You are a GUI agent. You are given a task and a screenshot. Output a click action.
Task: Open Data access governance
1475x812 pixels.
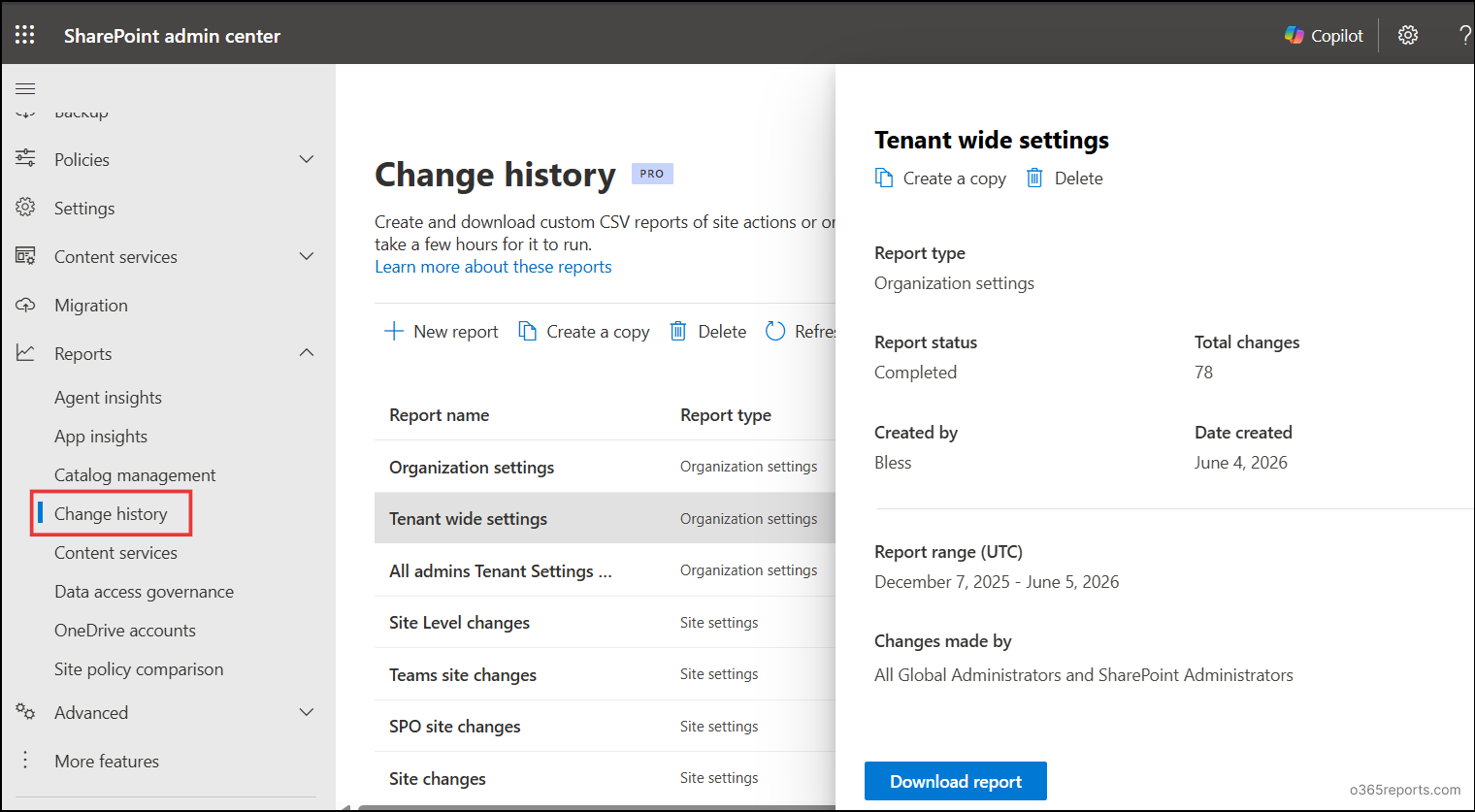tap(144, 591)
